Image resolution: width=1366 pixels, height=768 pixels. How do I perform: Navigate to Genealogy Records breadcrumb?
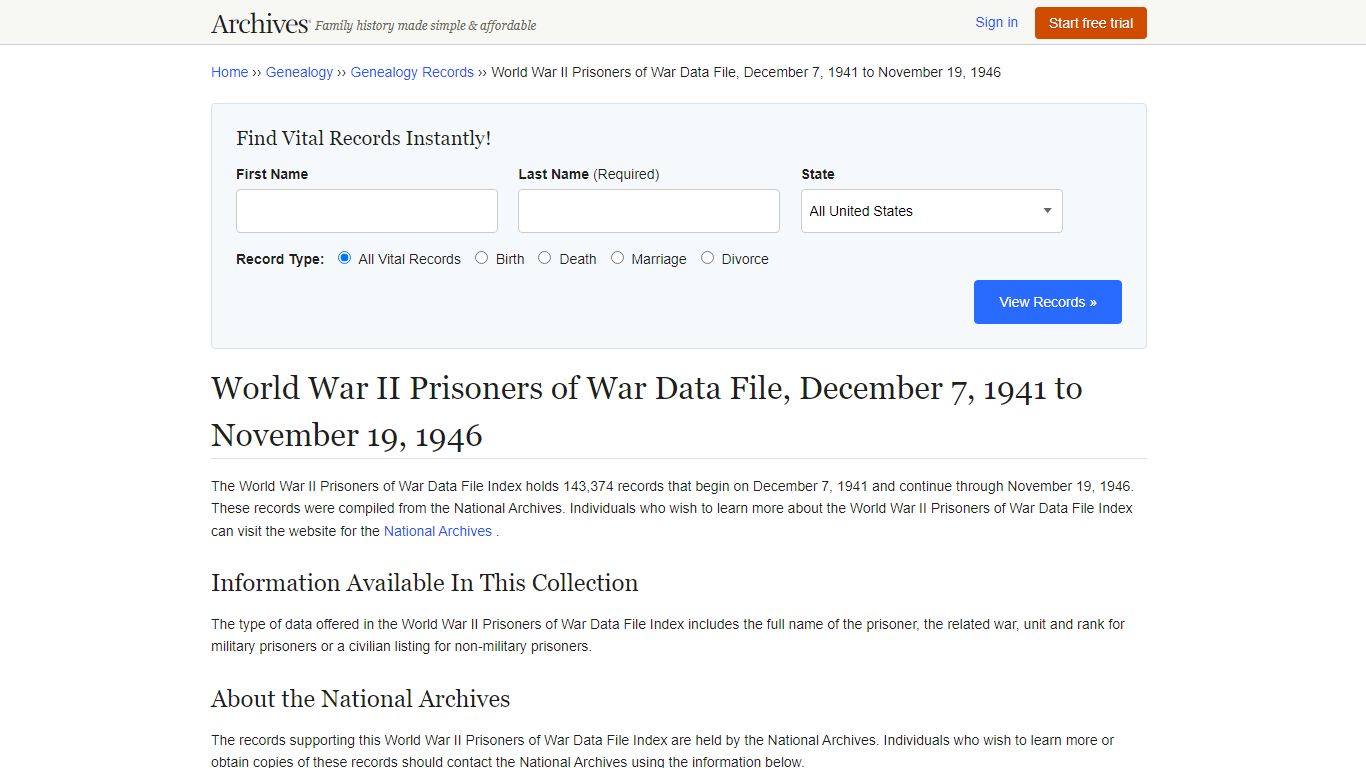[x=412, y=72]
